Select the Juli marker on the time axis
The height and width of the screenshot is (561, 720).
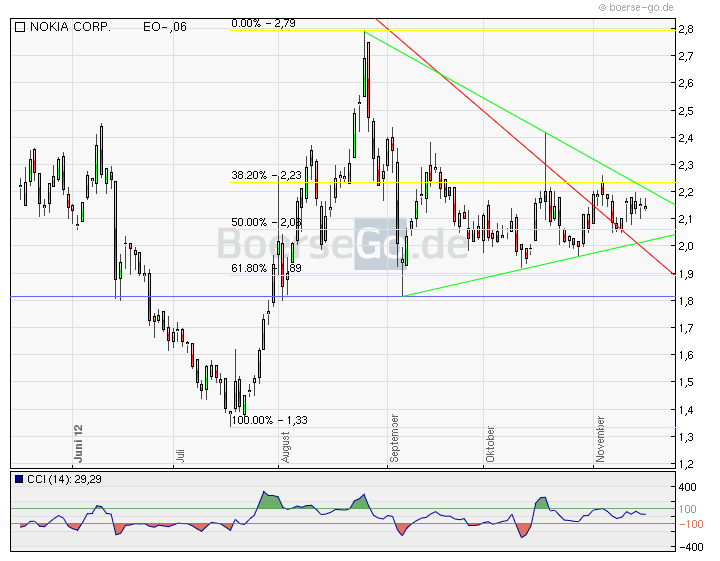(x=181, y=454)
